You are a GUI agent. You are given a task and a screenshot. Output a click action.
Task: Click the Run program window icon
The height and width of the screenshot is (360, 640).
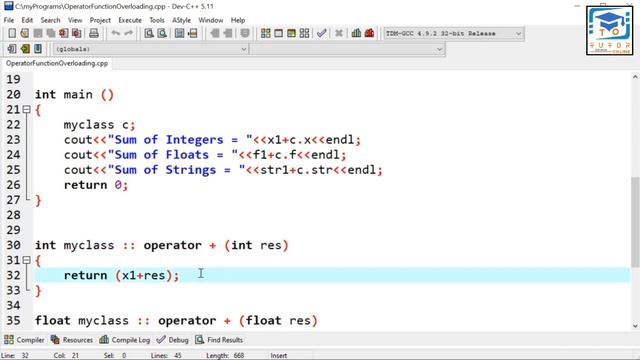278,33
